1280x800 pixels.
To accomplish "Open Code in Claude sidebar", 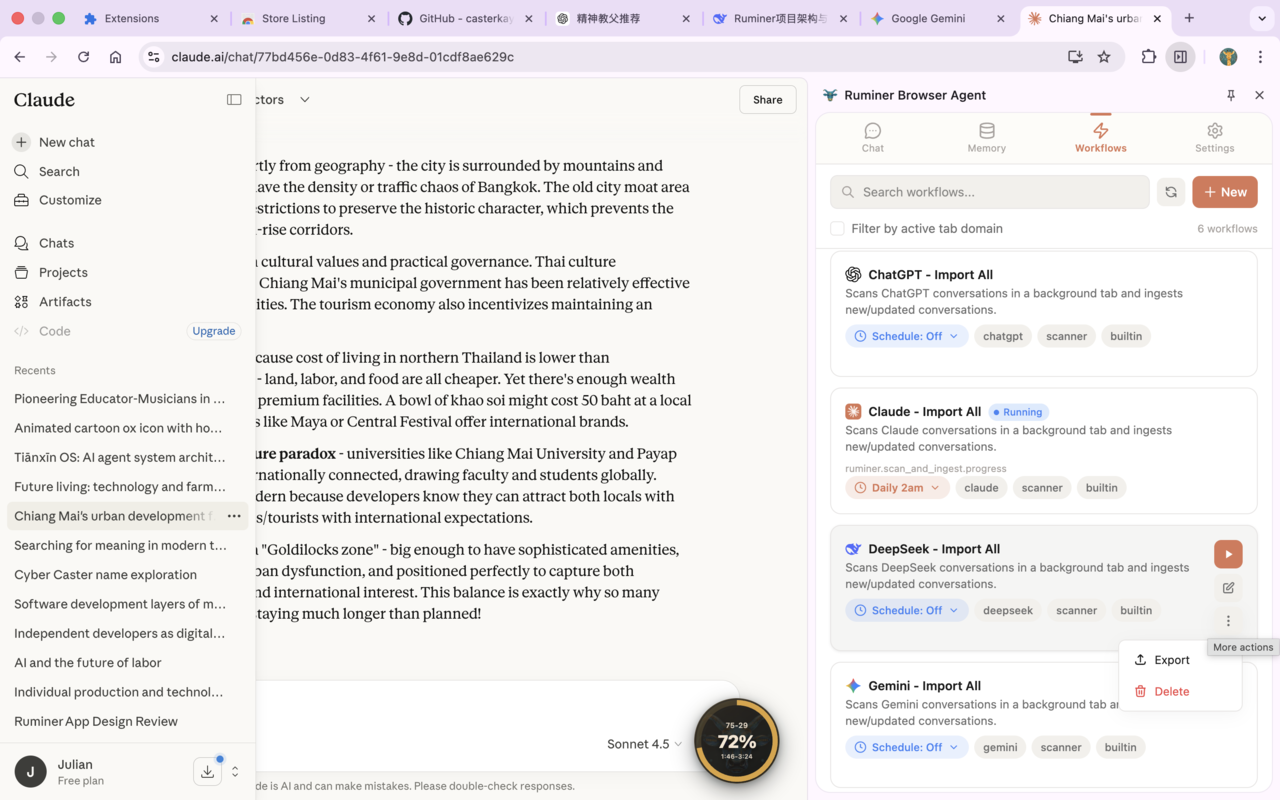I will [x=55, y=331].
